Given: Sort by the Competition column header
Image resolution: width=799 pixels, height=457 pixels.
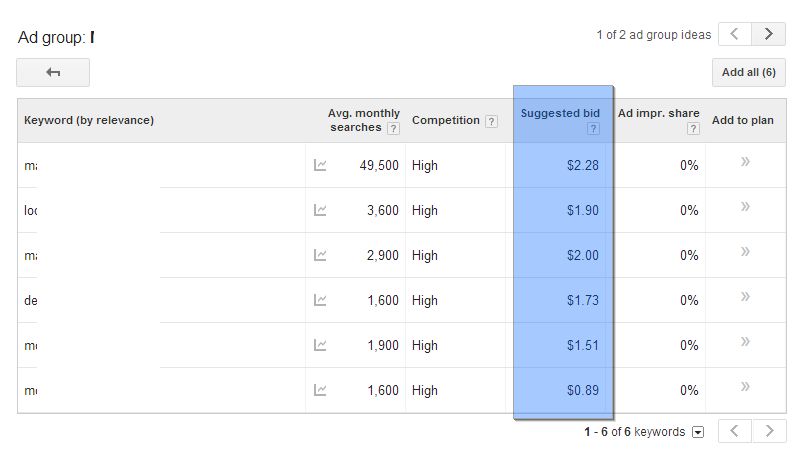Looking at the screenshot, I should (x=446, y=120).
